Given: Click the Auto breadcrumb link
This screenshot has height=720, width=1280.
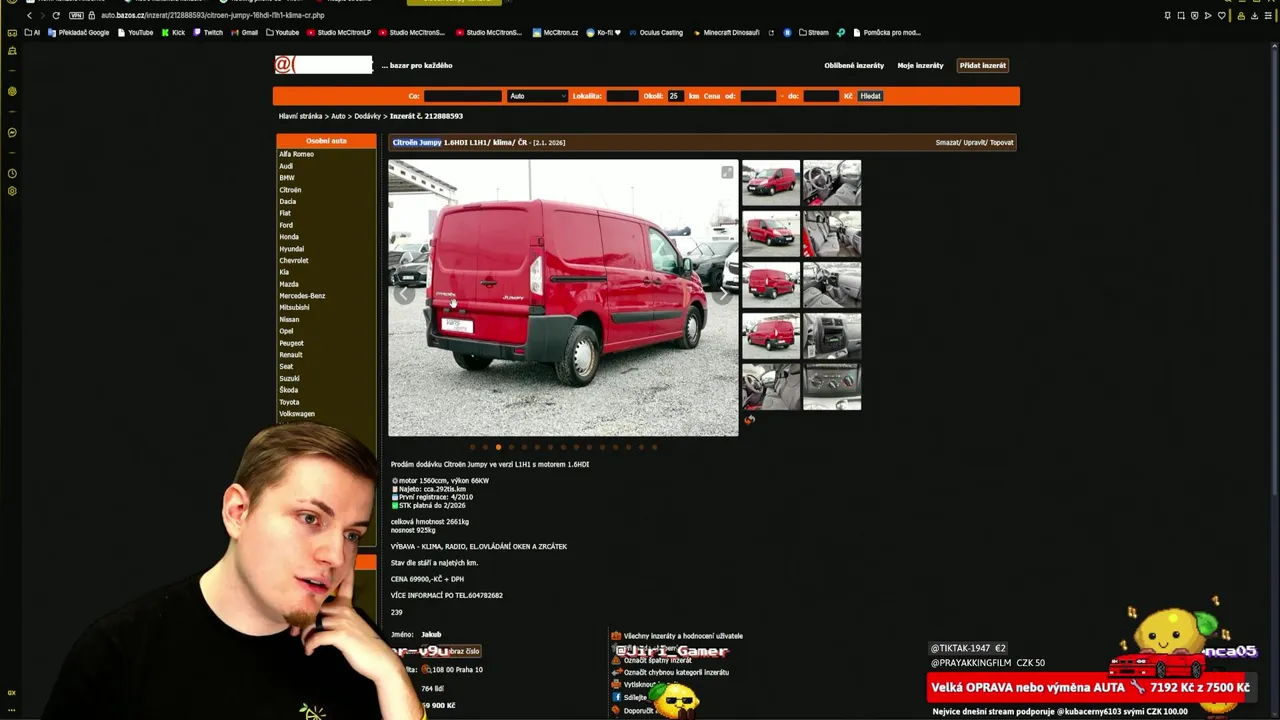Looking at the screenshot, I should (x=338, y=116).
